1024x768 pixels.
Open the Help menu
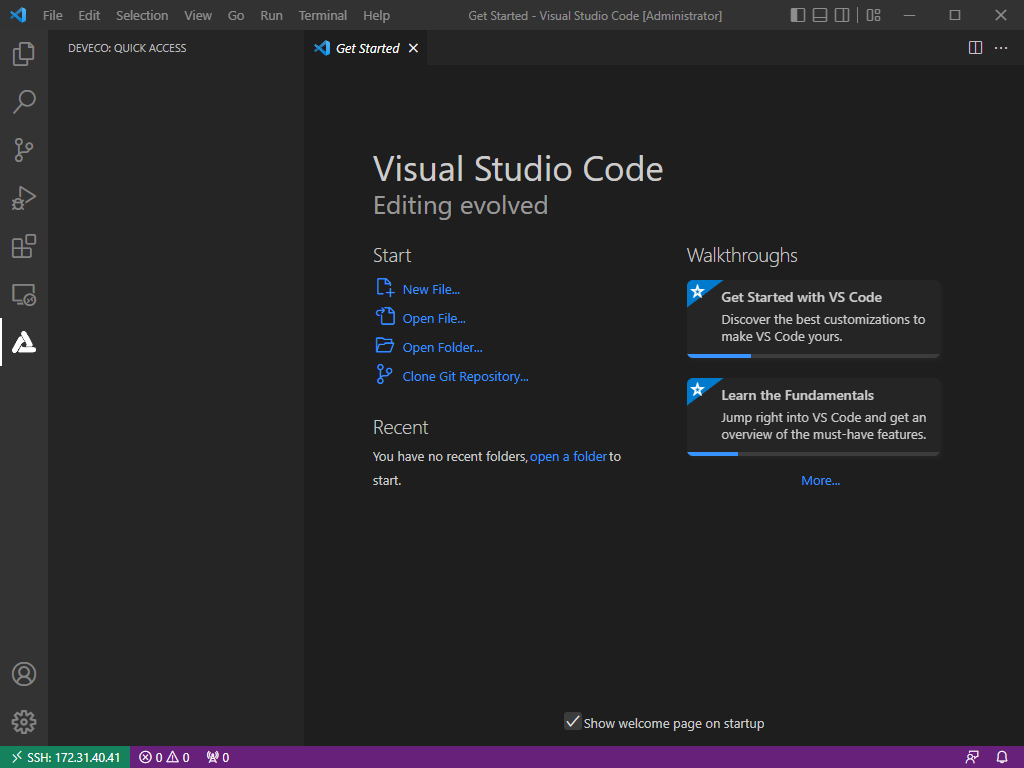click(376, 15)
